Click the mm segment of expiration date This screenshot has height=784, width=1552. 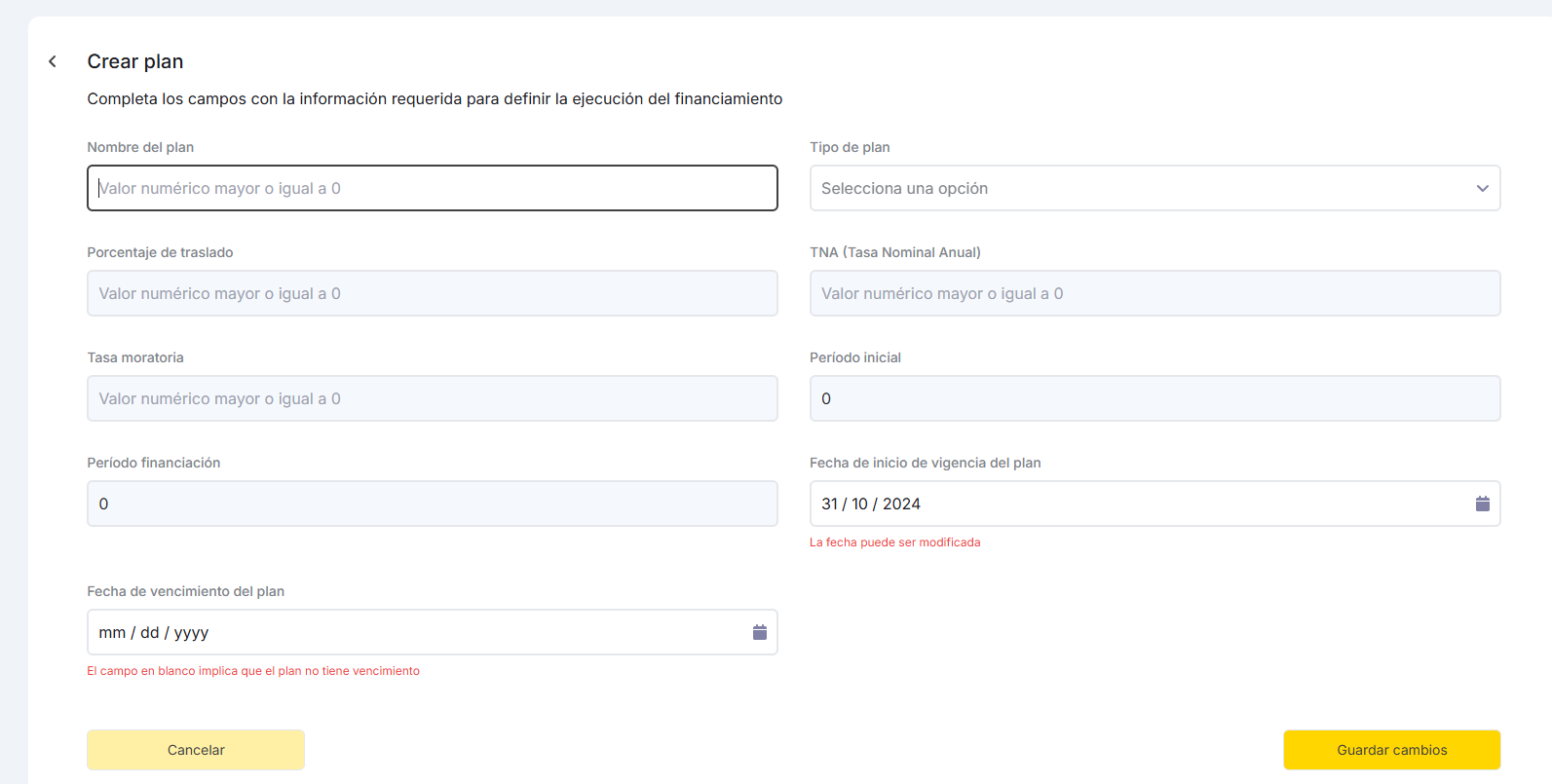tap(112, 632)
